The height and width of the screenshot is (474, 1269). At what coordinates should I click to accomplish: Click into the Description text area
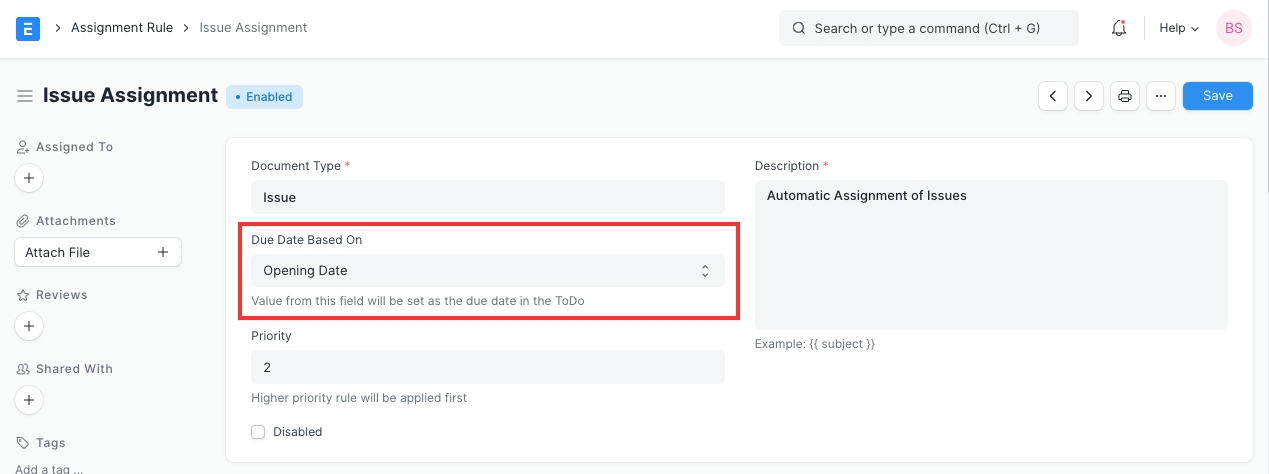(990, 255)
